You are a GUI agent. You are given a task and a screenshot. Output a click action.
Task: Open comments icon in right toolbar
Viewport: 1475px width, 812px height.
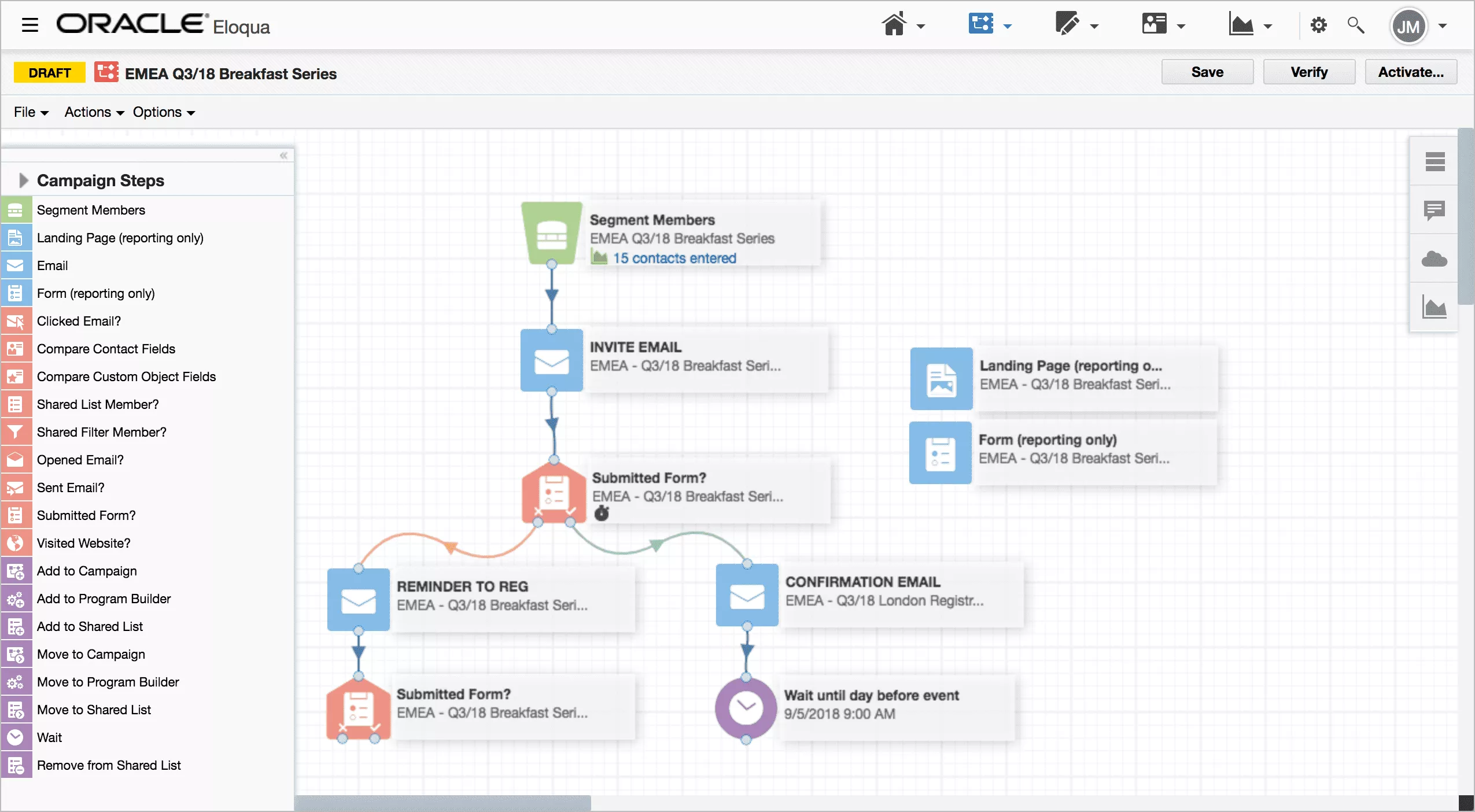1435,210
